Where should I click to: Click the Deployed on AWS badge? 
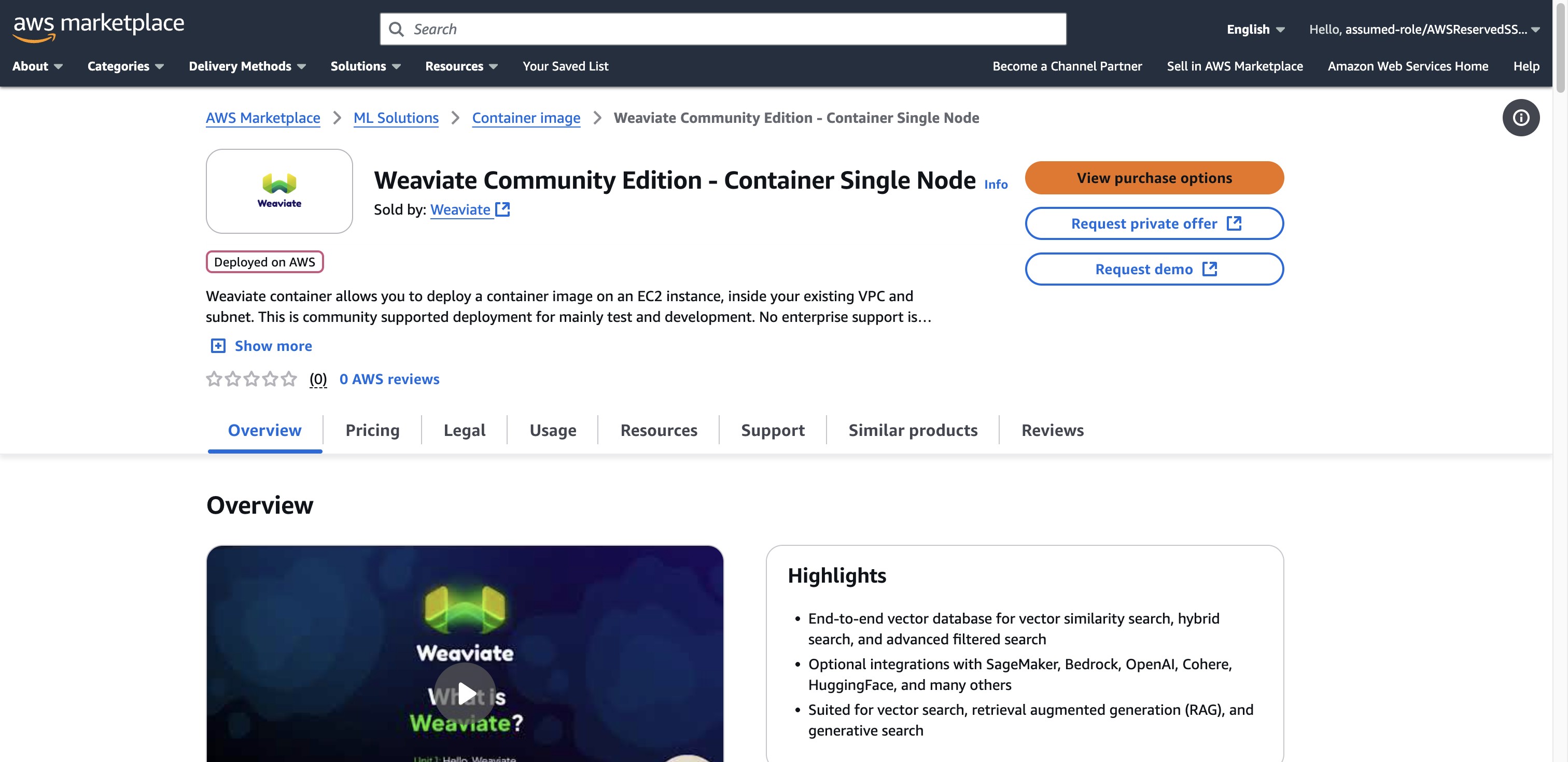click(x=265, y=262)
